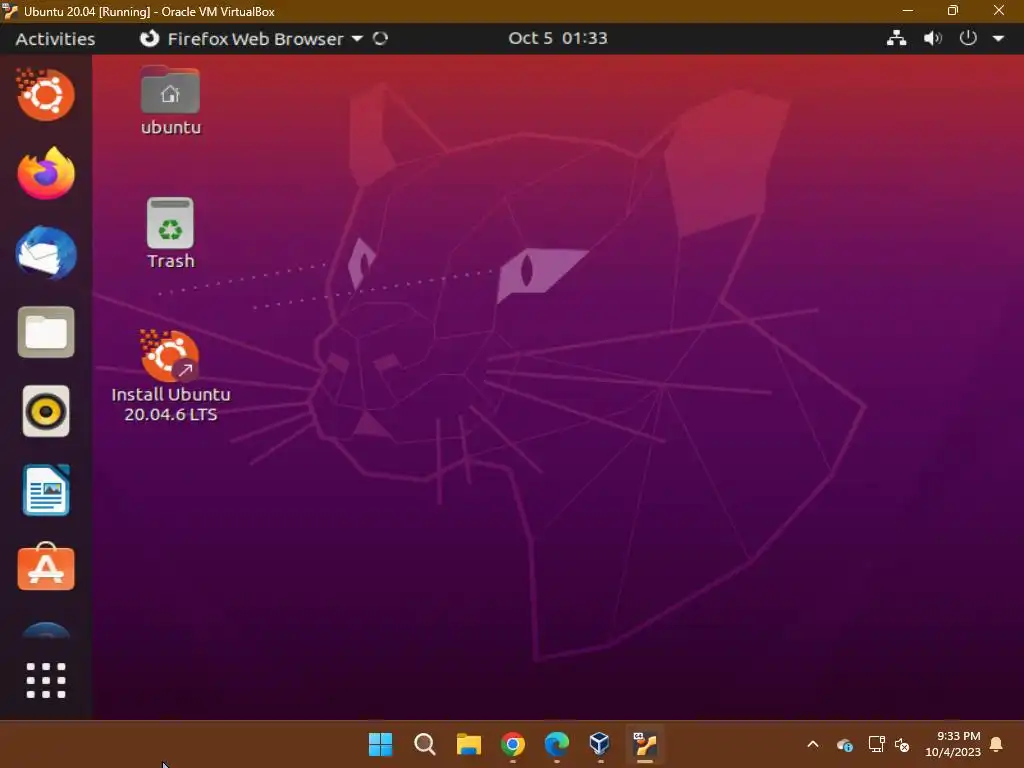The height and width of the screenshot is (768, 1024).
Task: Open the ubuntu home folder desktop icon
Action: [170, 101]
